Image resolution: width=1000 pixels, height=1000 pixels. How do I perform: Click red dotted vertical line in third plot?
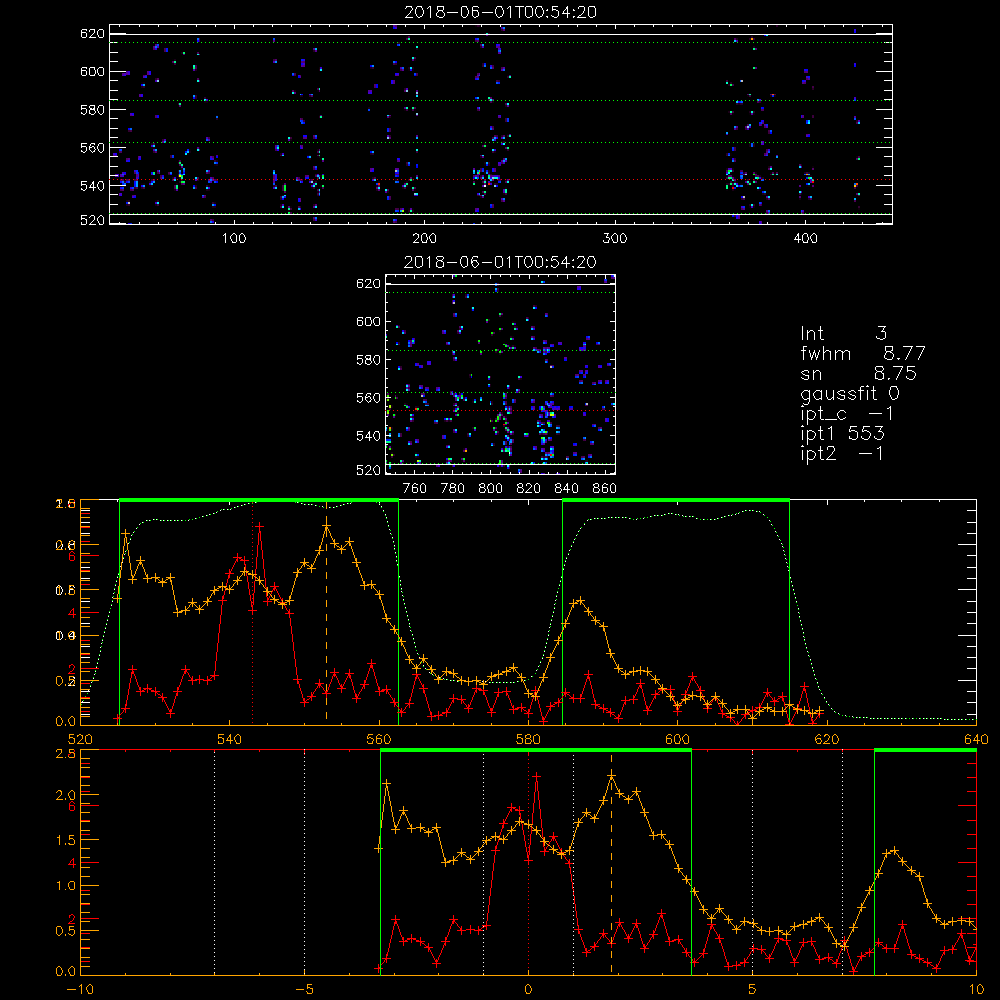253,612
